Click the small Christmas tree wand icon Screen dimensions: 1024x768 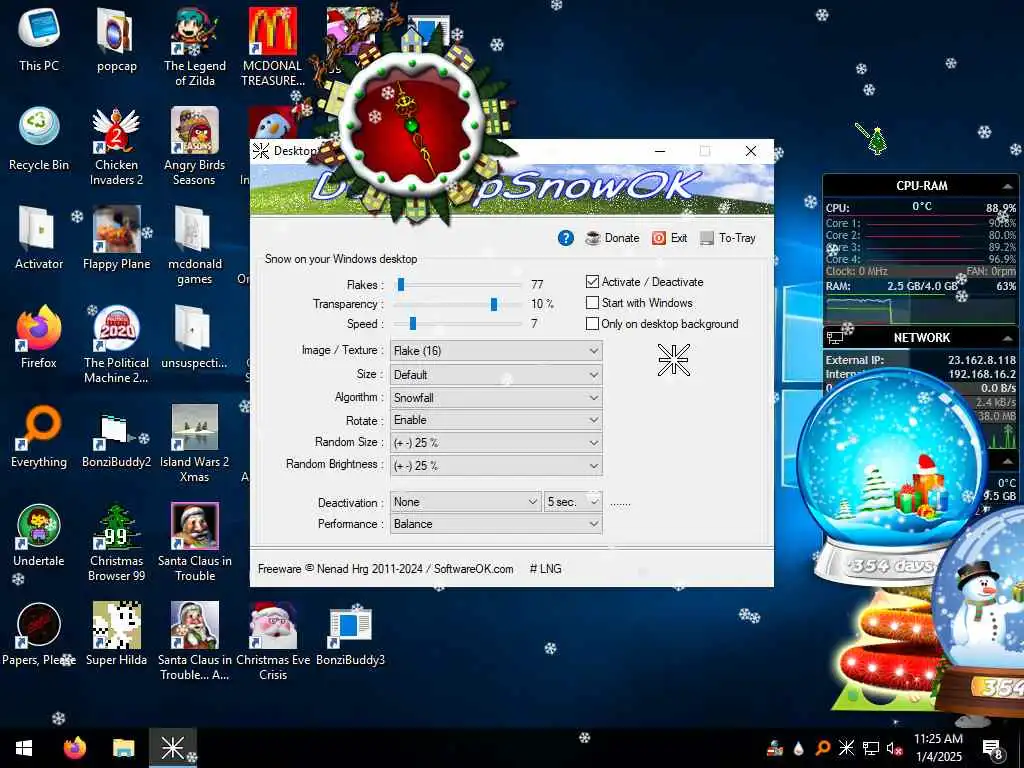[872, 138]
